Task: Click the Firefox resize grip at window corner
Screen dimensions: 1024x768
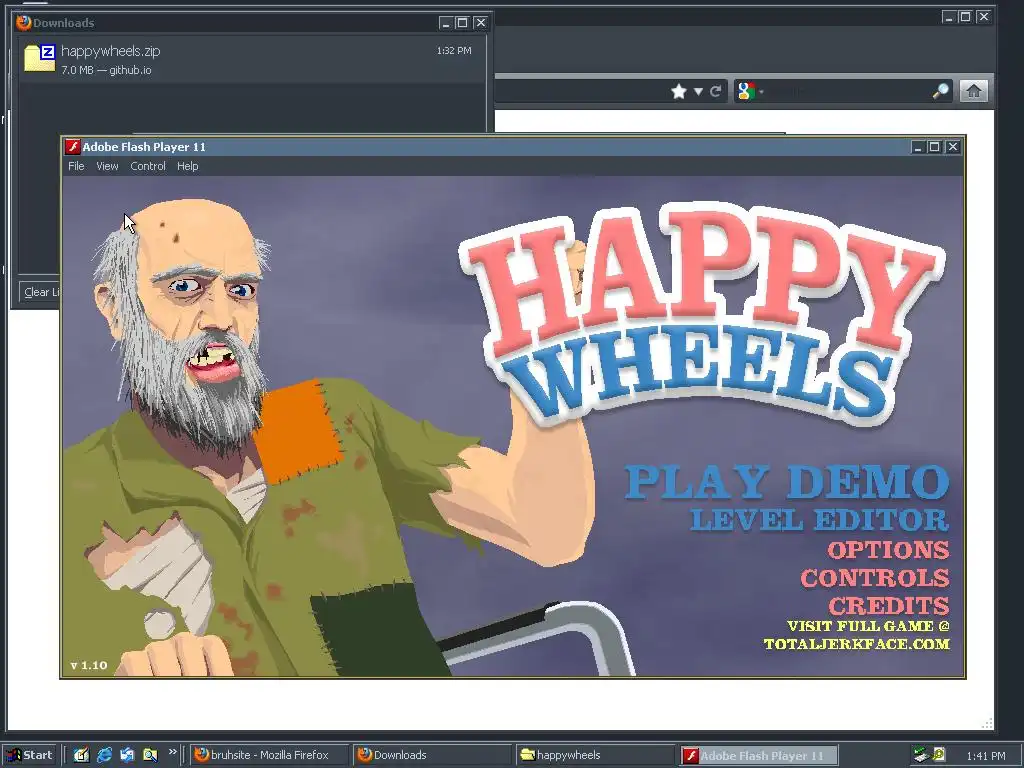Action: coord(987,723)
